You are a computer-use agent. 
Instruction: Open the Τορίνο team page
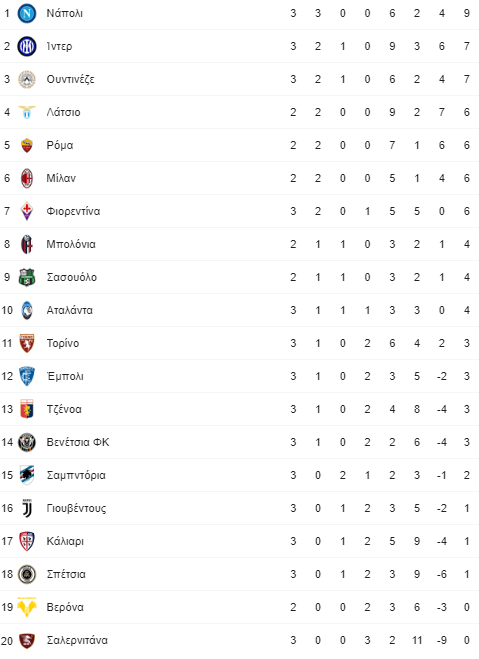(x=63, y=343)
